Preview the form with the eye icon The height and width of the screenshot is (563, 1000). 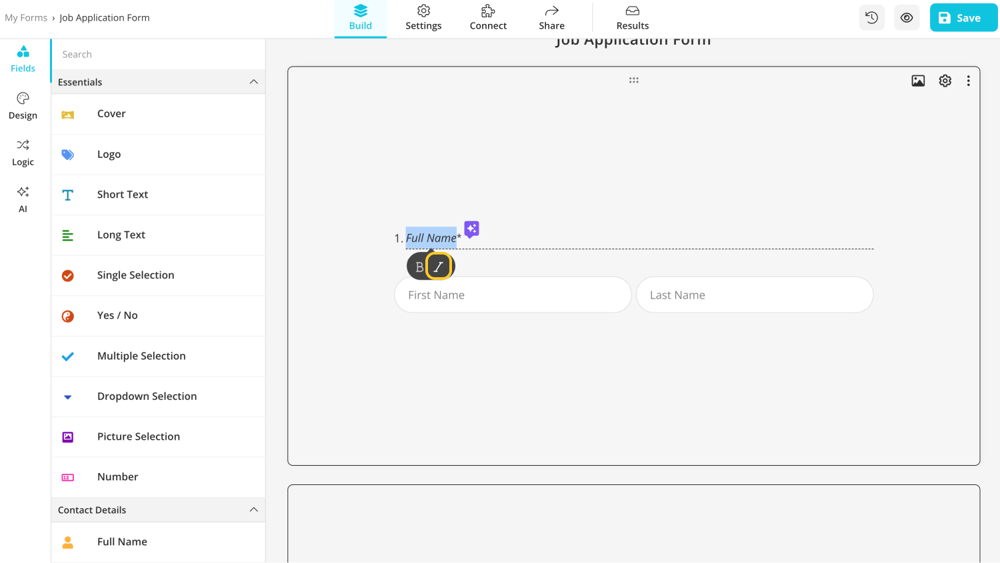[x=906, y=18]
